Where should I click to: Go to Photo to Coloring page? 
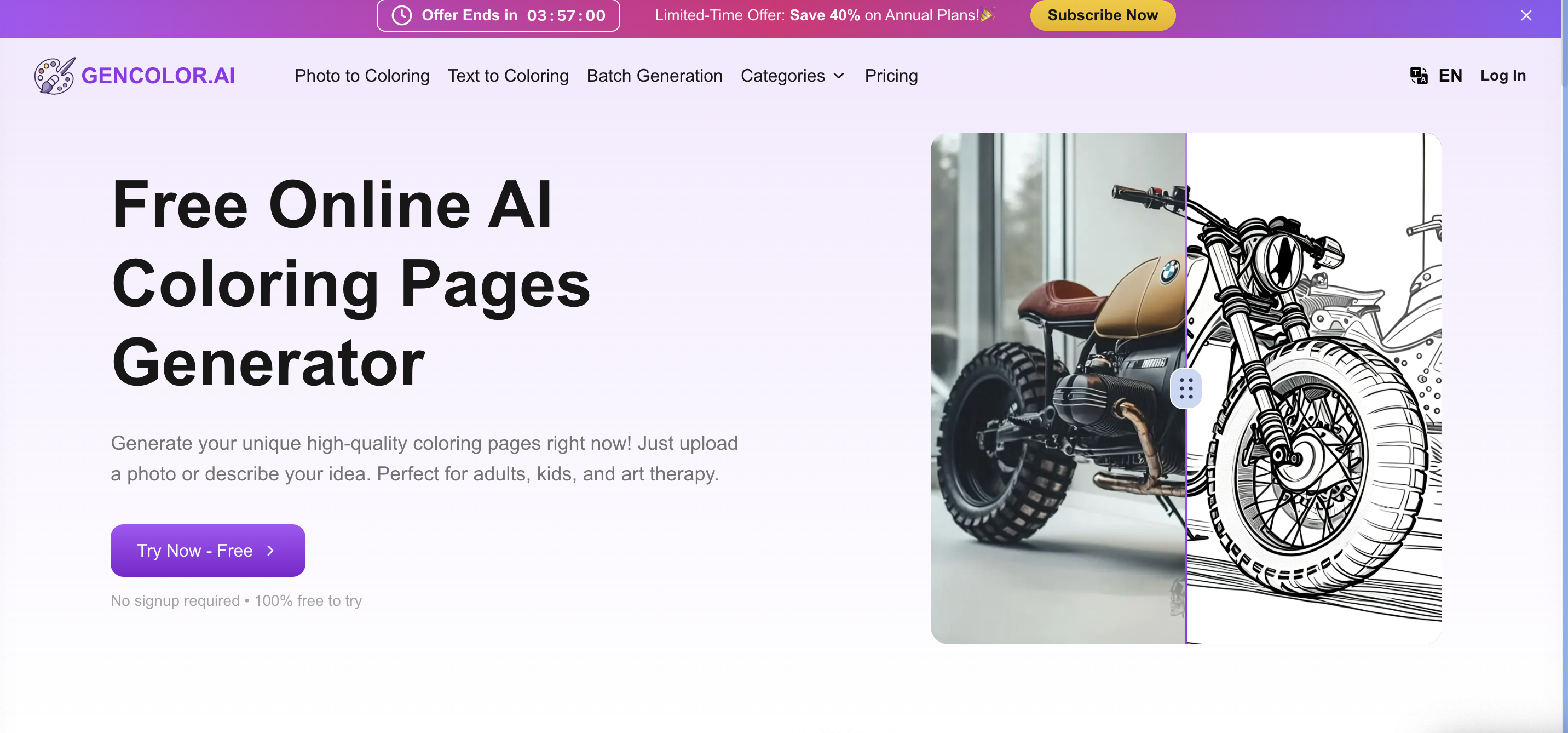[x=361, y=76]
